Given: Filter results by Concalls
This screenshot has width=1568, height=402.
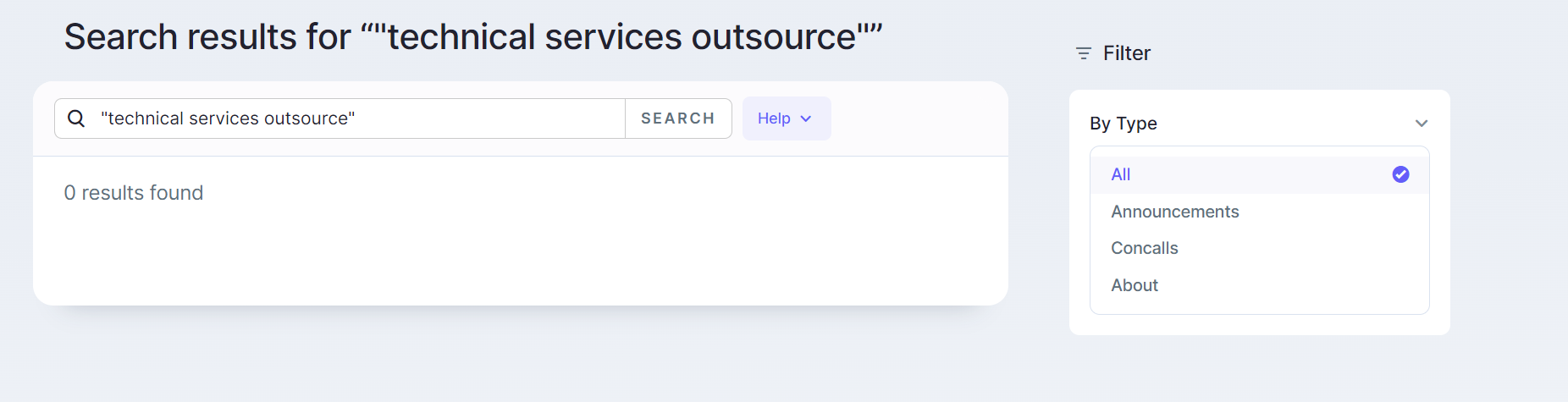Looking at the screenshot, I should click(1144, 248).
